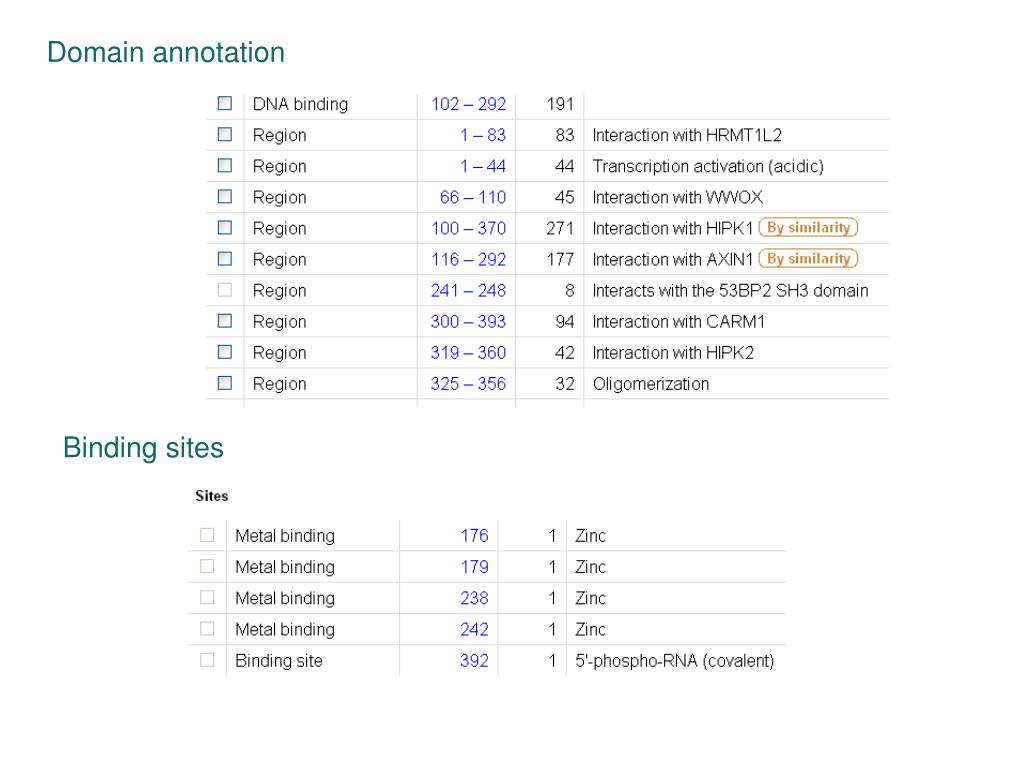Click the 'Binding sites' heading
The image size is (1024, 768).
pyautogui.click(x=143, y=448)
